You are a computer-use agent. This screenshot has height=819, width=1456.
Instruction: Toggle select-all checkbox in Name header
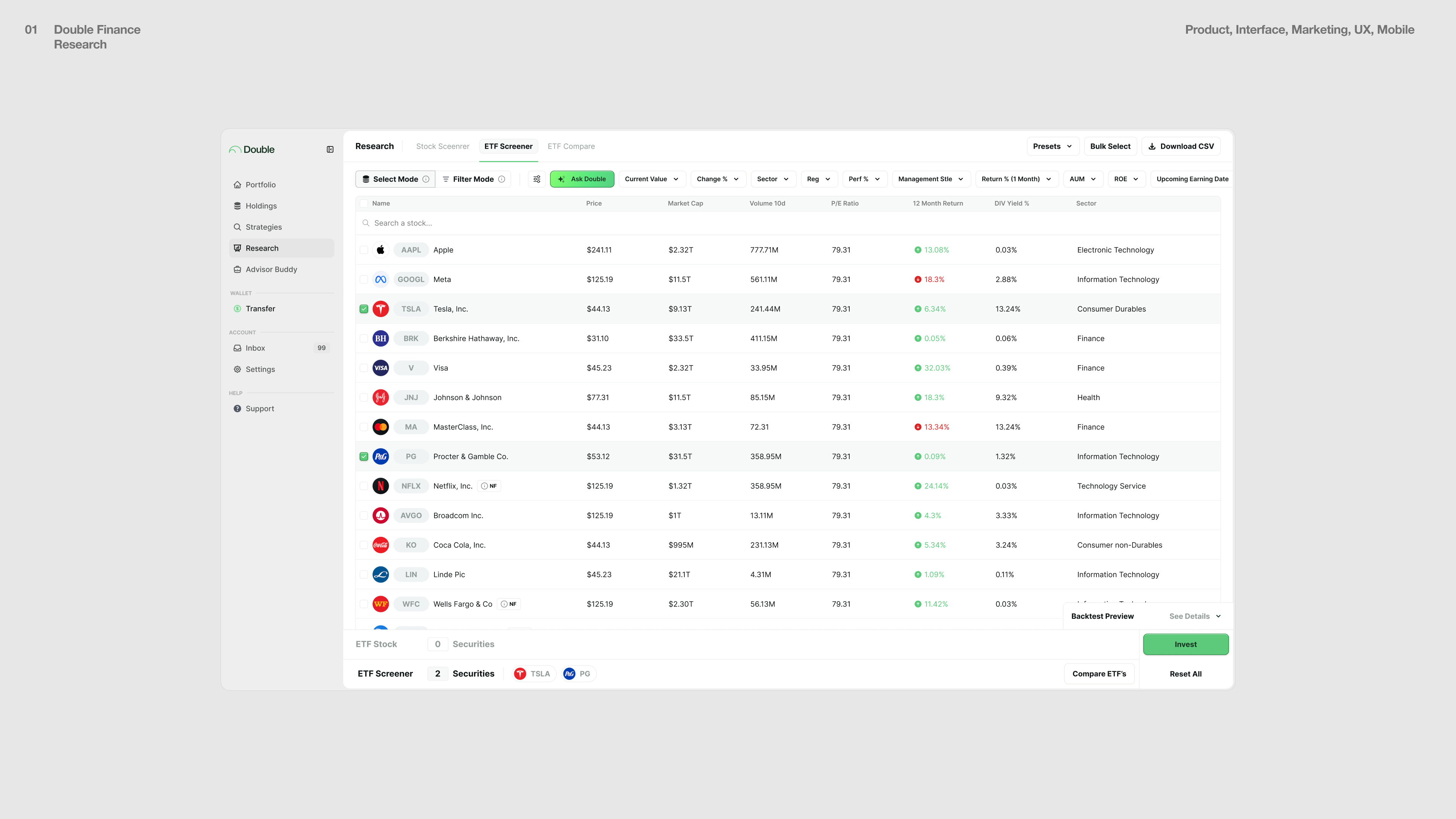[x=364, y=204]
